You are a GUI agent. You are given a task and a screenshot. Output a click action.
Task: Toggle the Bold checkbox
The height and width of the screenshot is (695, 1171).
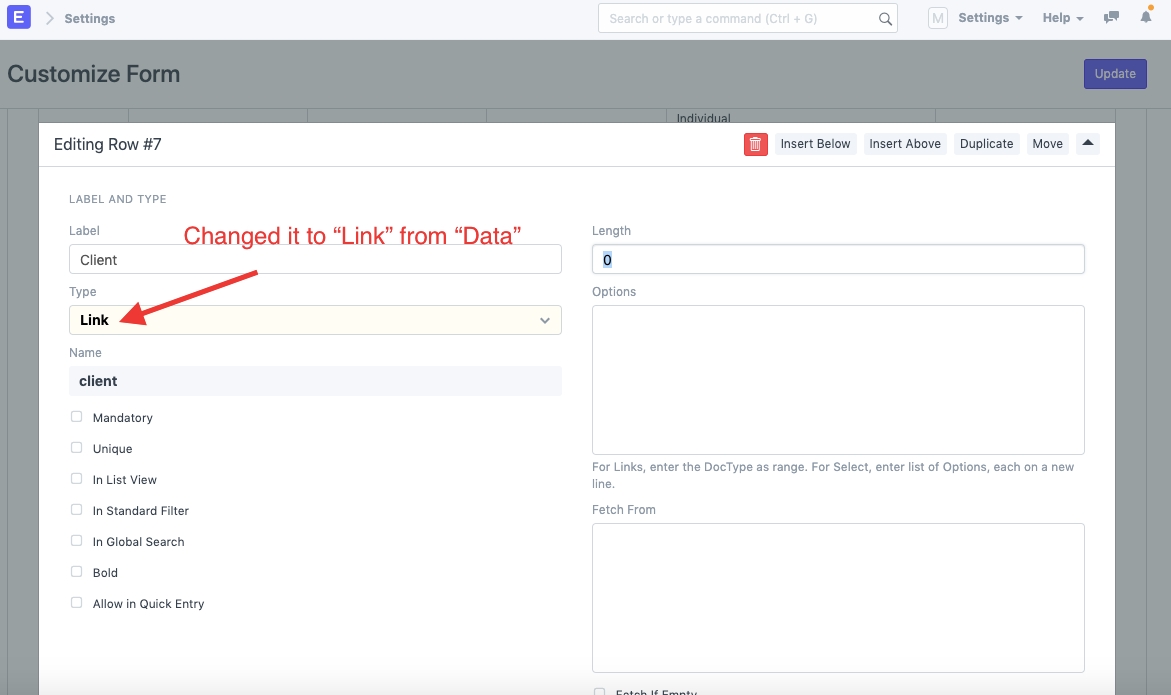pos(77,572)
